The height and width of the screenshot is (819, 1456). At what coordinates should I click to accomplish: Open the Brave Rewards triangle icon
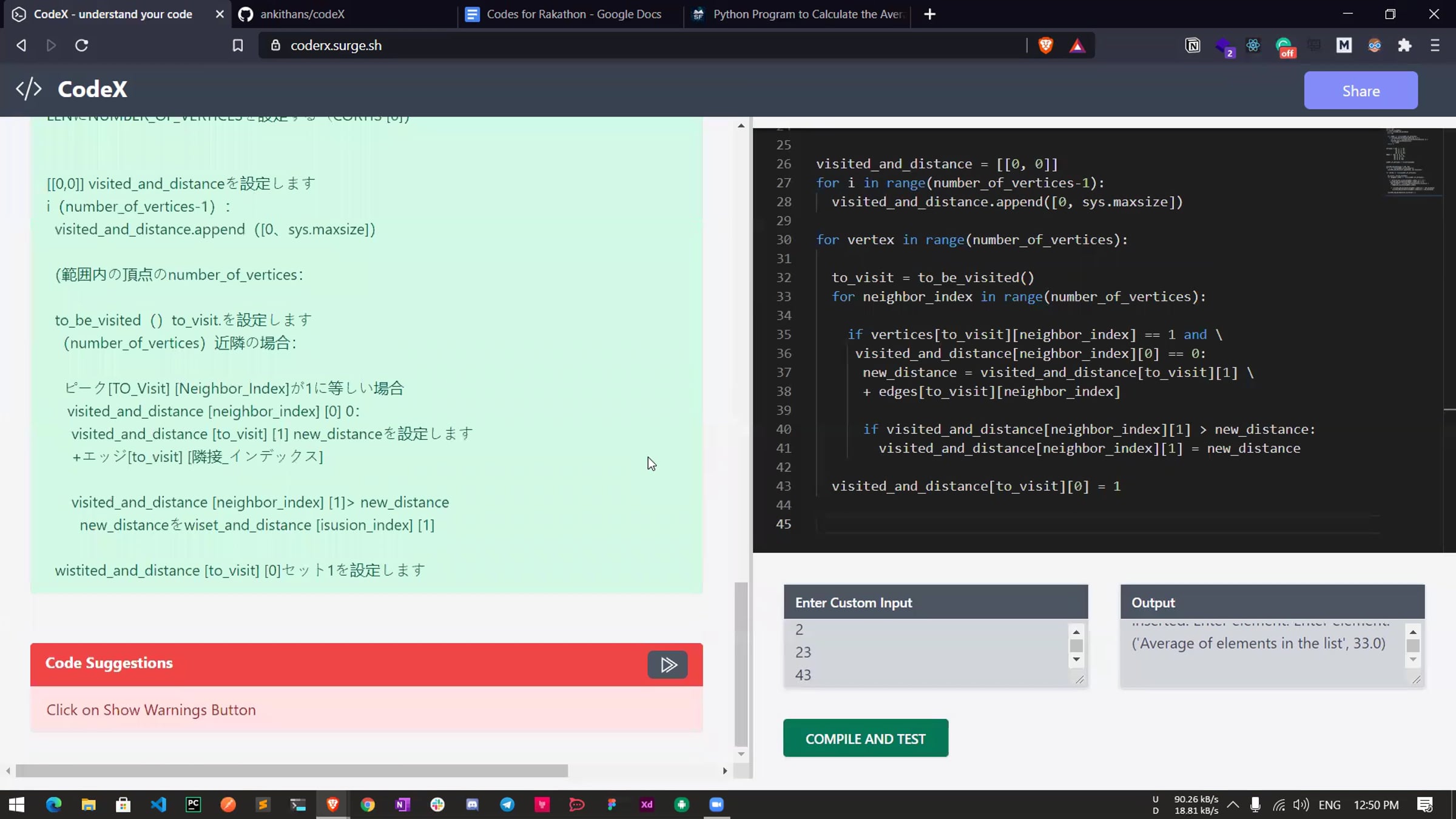pos(1077,45)
